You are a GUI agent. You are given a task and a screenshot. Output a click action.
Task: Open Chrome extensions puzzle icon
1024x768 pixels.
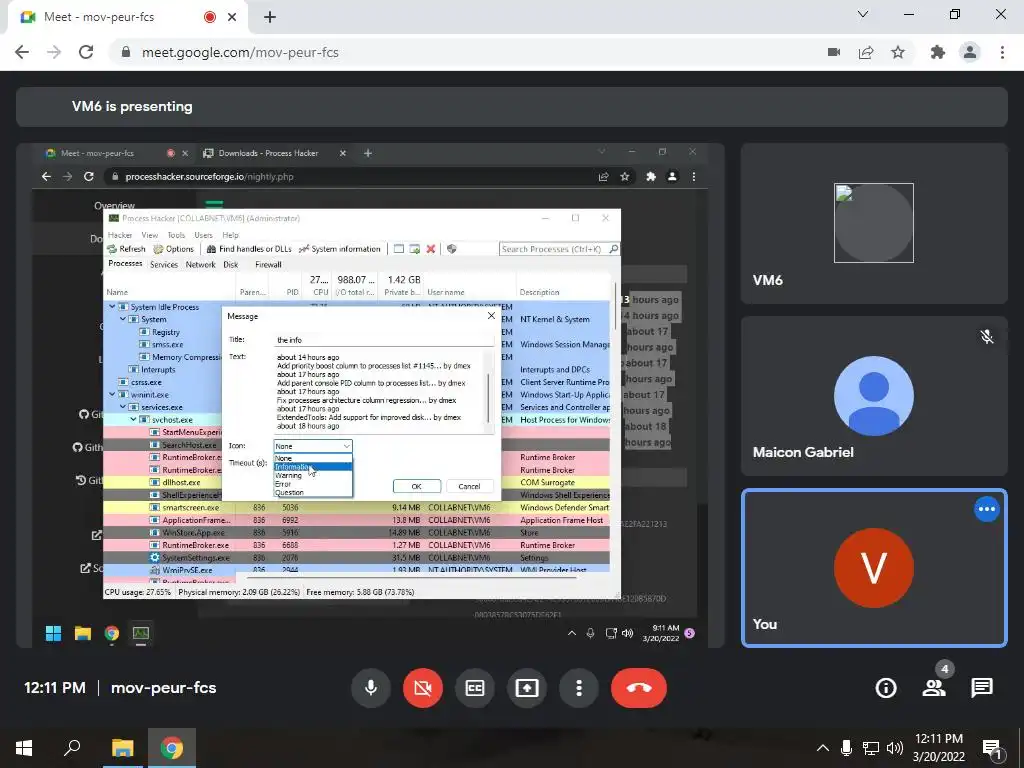(938, 52)
